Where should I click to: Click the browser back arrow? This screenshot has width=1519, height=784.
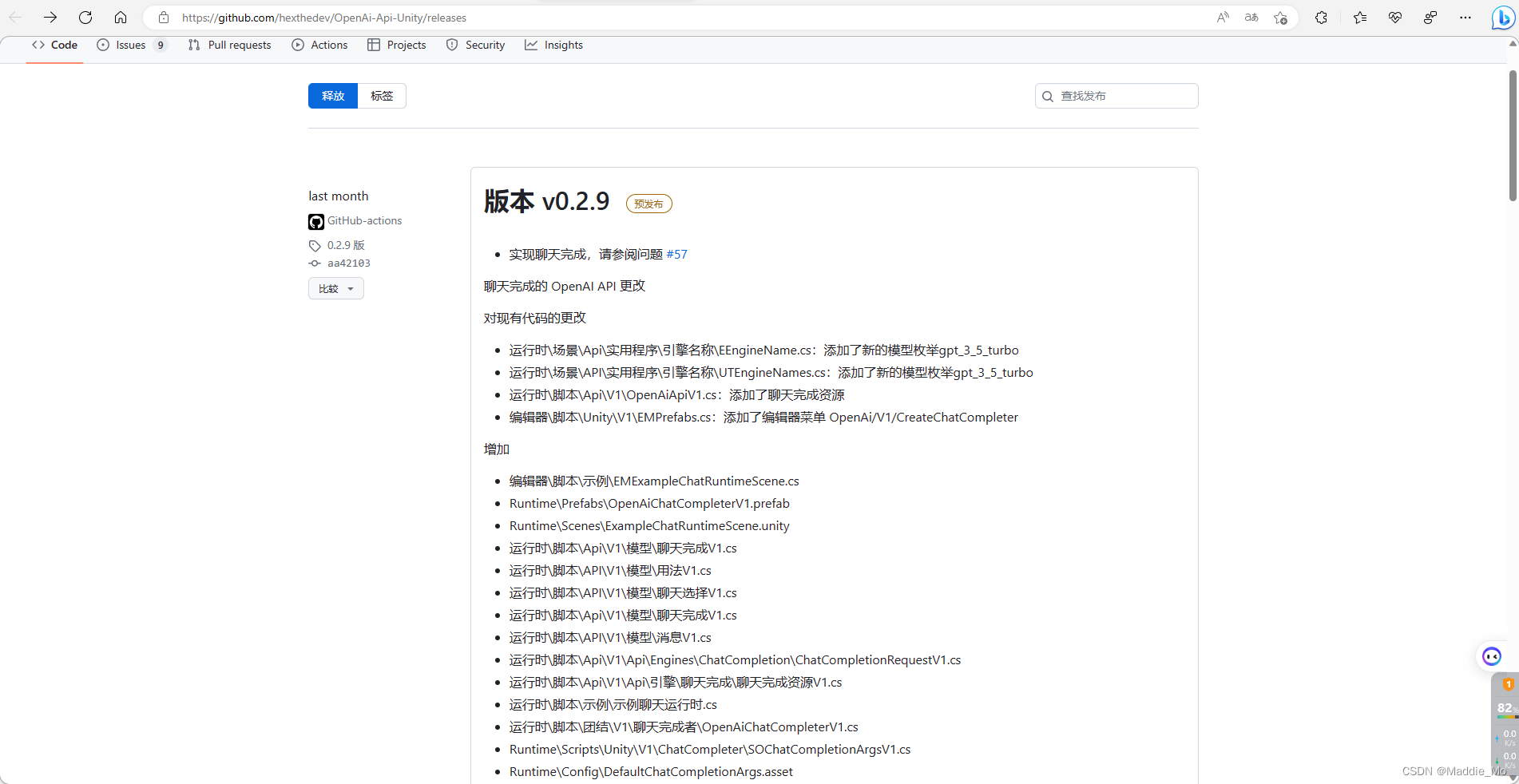pos(15,18)
